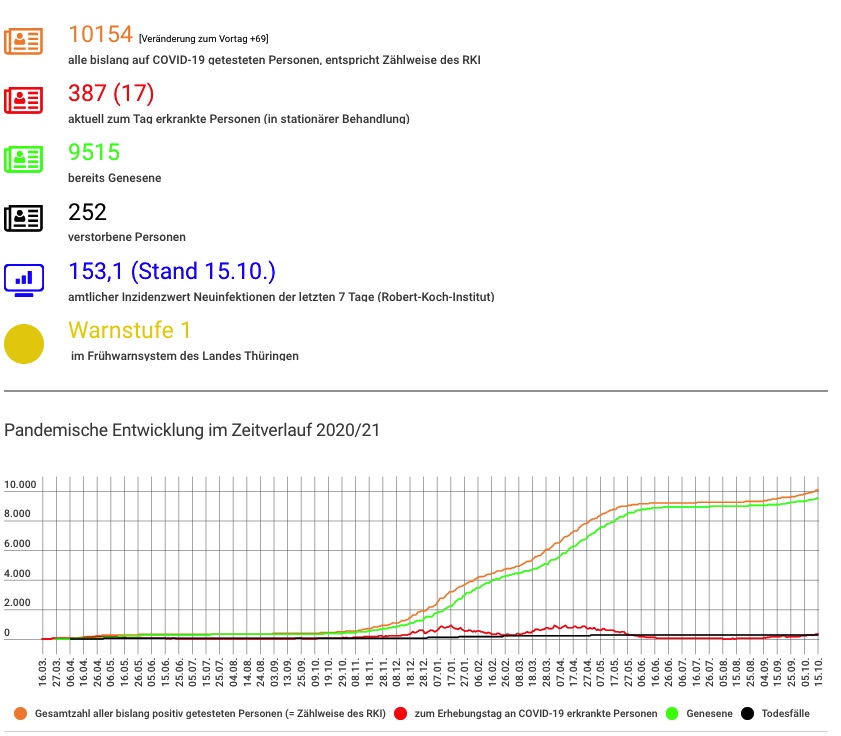Click the 6.000 y-axis label
841x736 pixels.
tap(17, 543)
